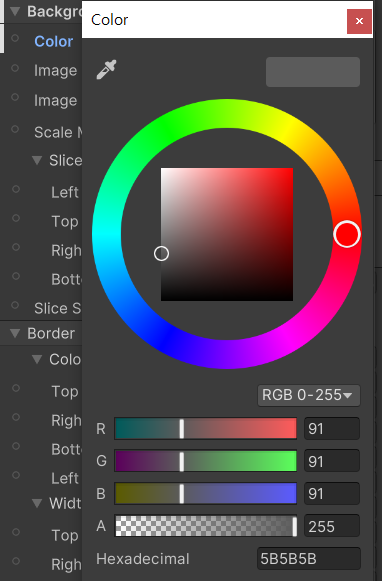Select the Slice Left property label
Viewport: 382px width, 581px height.
click(x=65, y=192)
